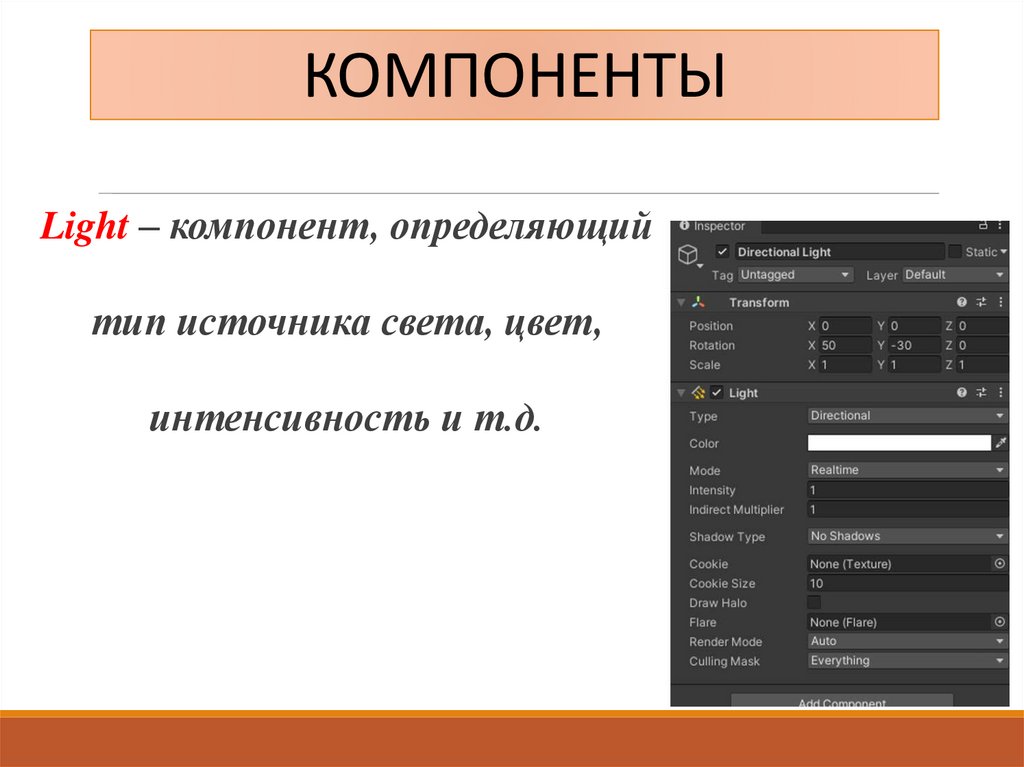Image resolution: width=1024 pixels, height=767 pixels.
Task: Open the Flare object picker
Action: tap(999, 622)
